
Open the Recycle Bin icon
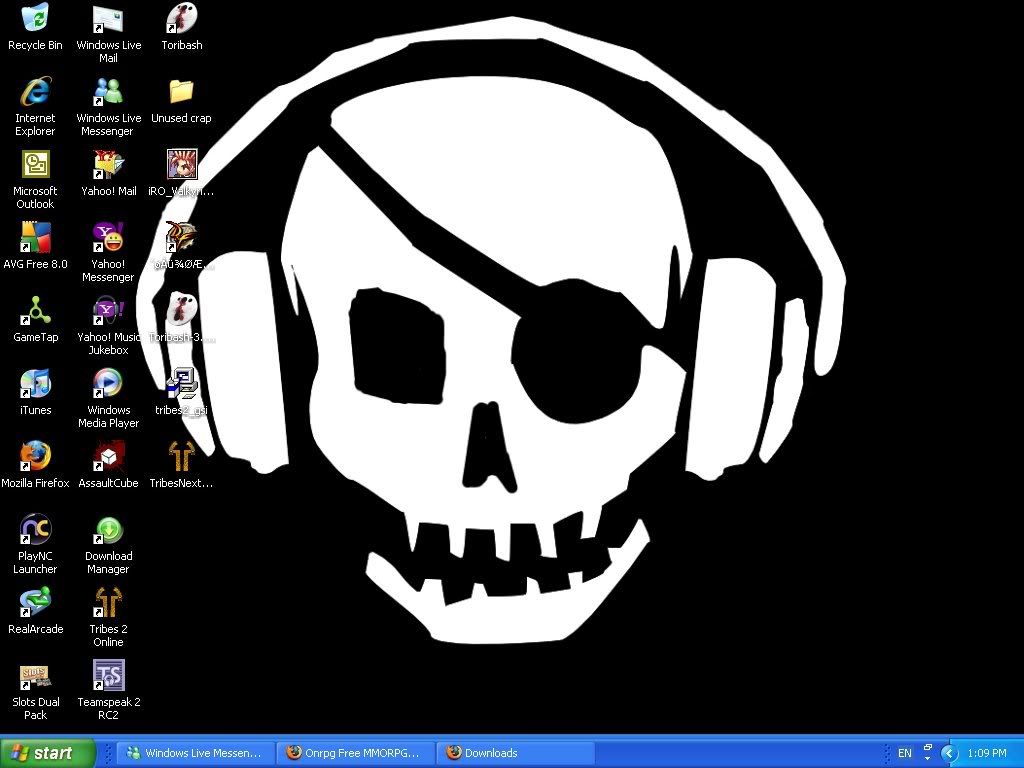coord(35,19)
